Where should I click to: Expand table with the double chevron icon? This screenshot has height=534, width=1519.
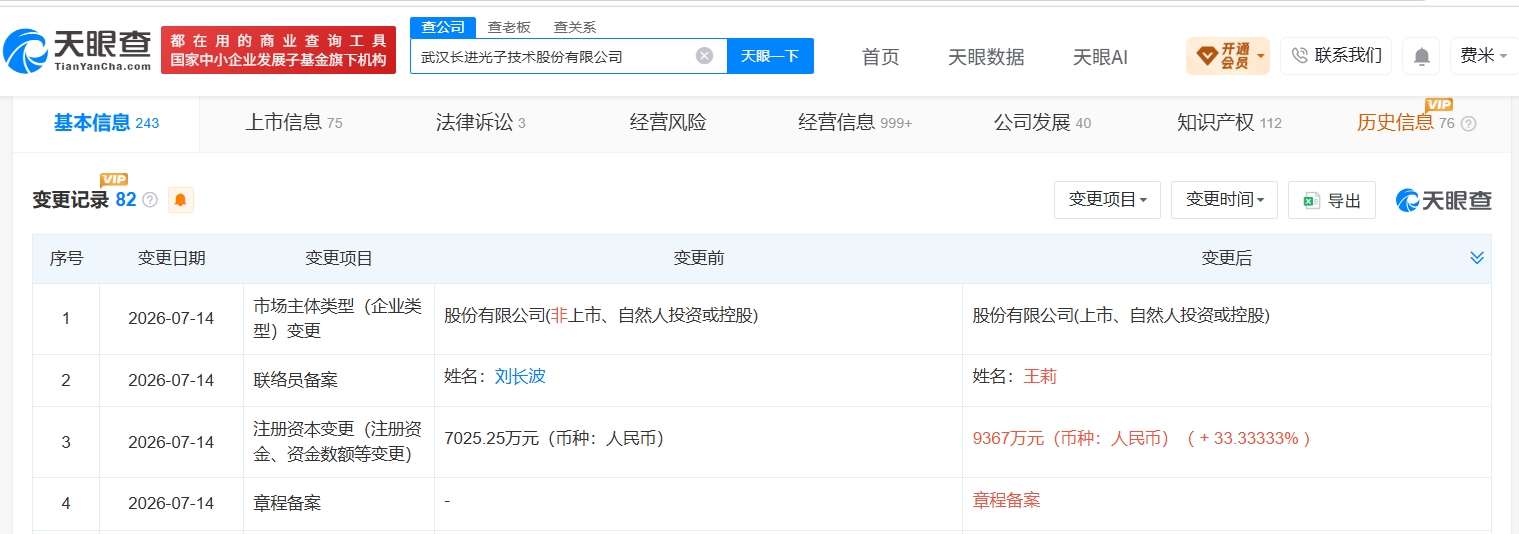(x=1477, y=258)
